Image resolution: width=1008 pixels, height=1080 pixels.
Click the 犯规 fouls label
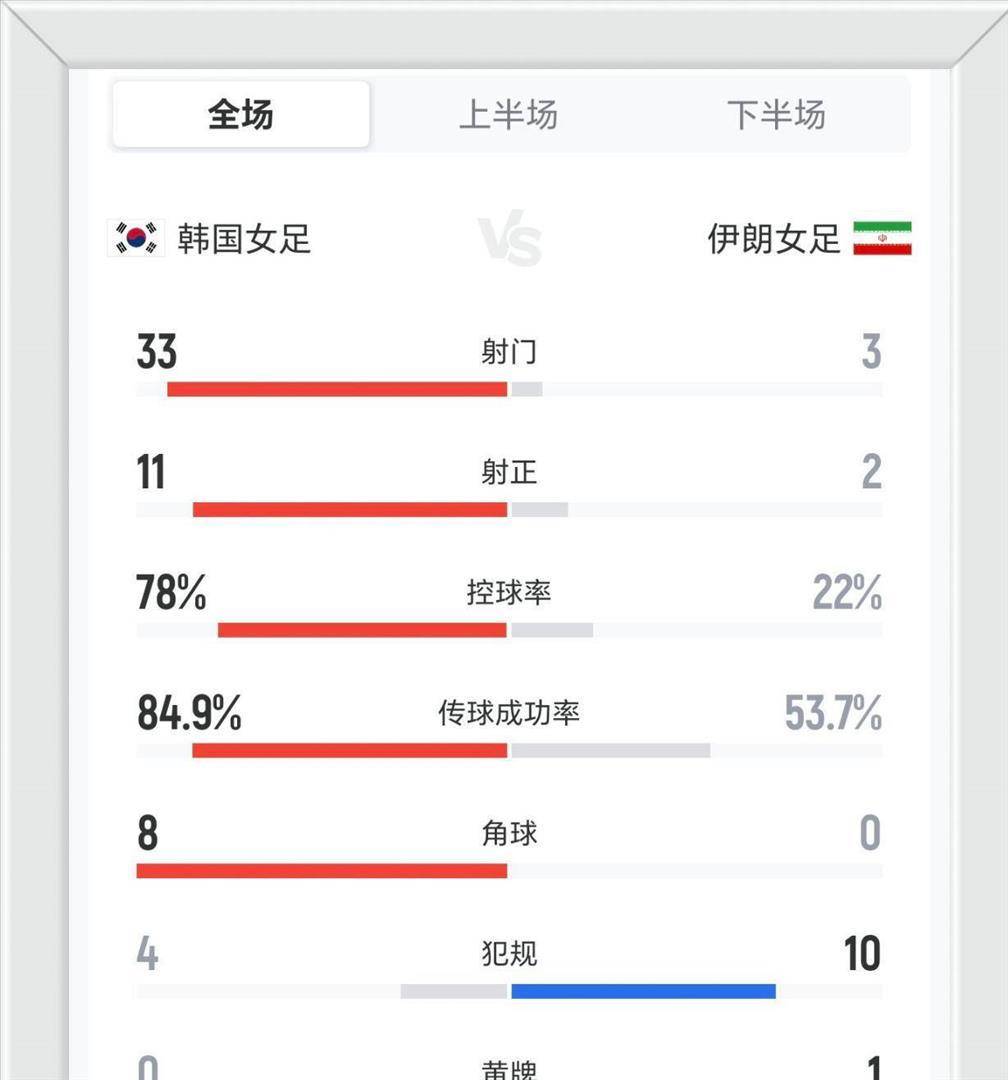click(x=509, y=954)
